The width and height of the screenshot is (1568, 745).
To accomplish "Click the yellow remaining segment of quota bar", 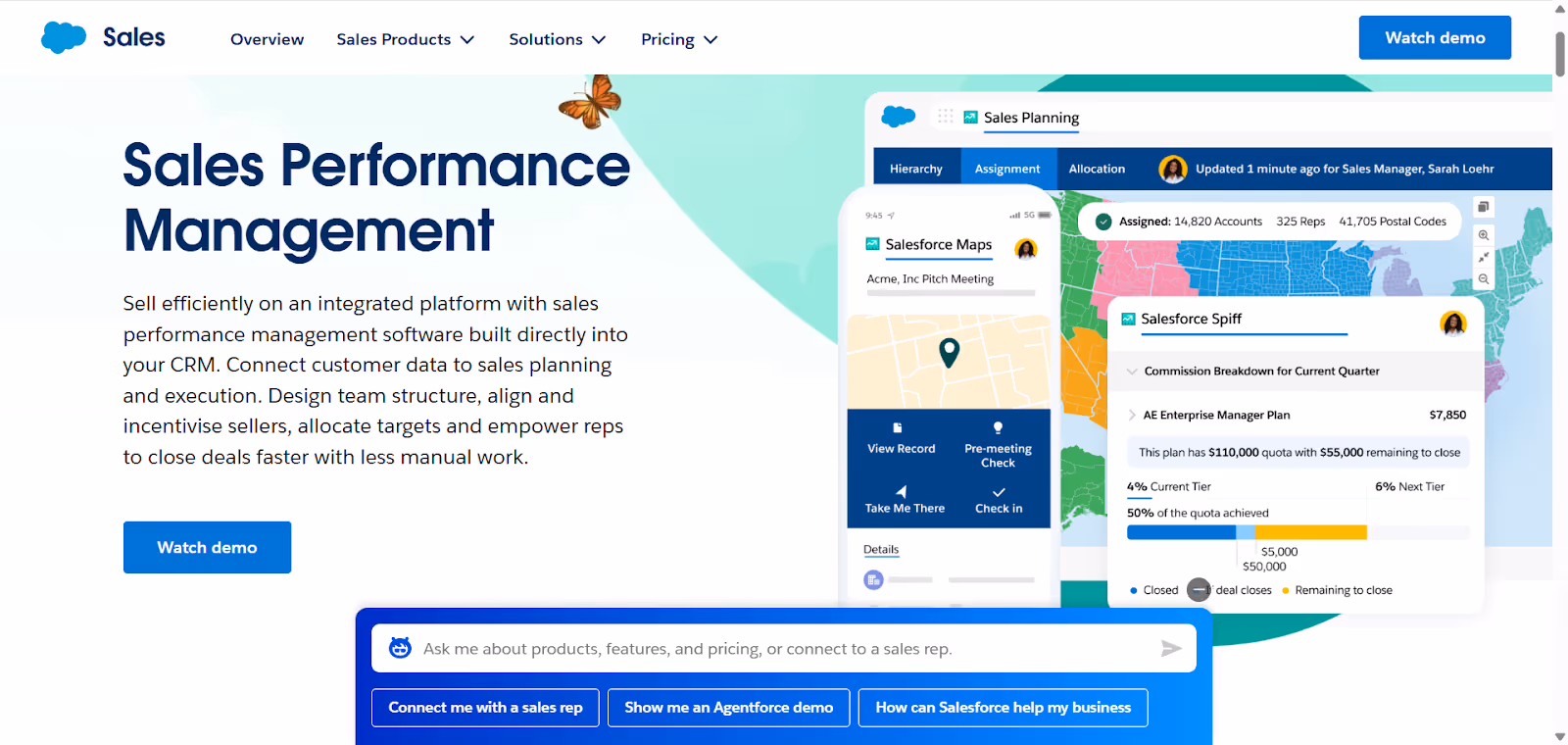I will point(1311,532).
